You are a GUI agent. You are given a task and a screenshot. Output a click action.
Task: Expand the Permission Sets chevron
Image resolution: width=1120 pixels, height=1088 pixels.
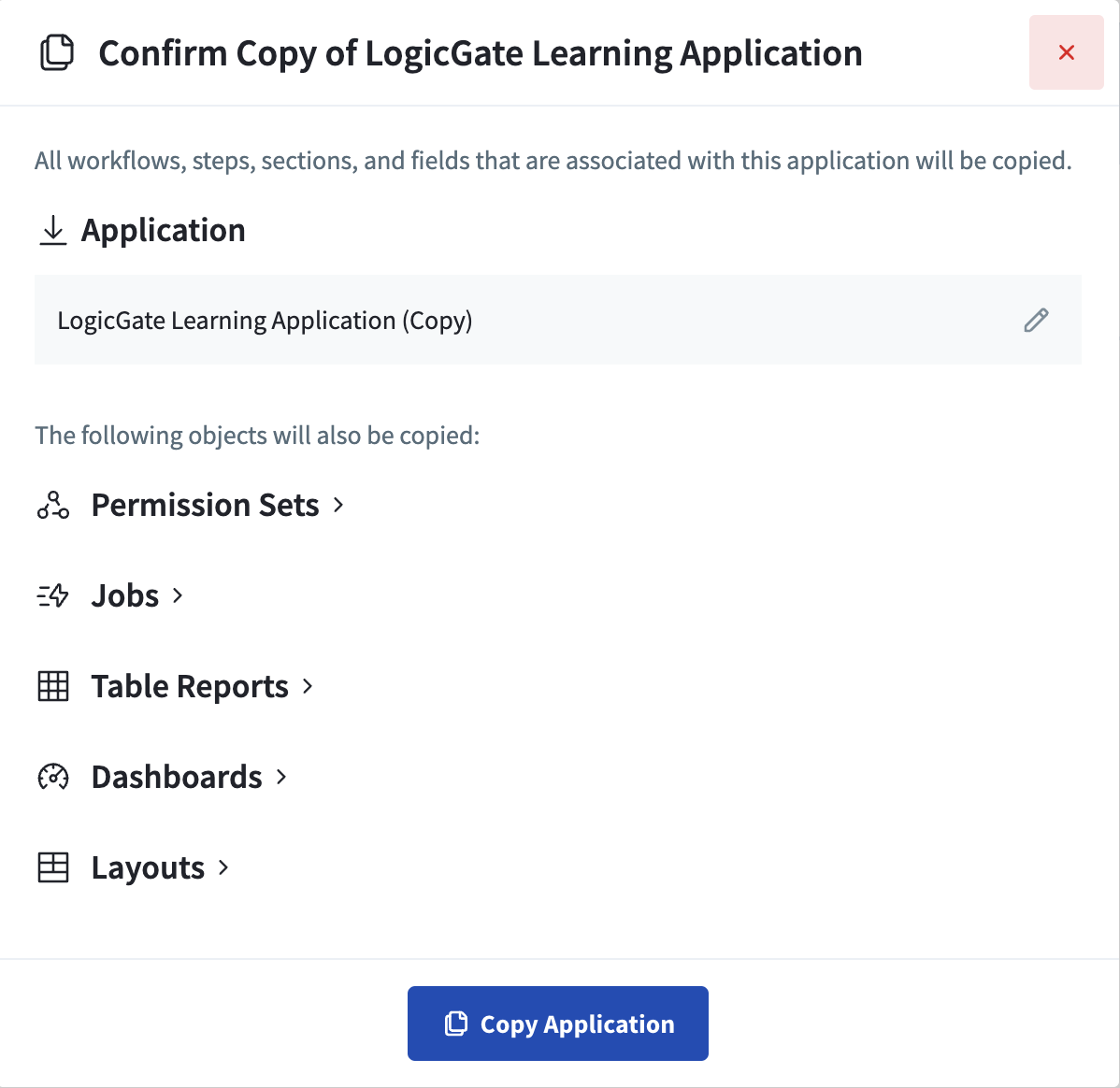[338, 505]
